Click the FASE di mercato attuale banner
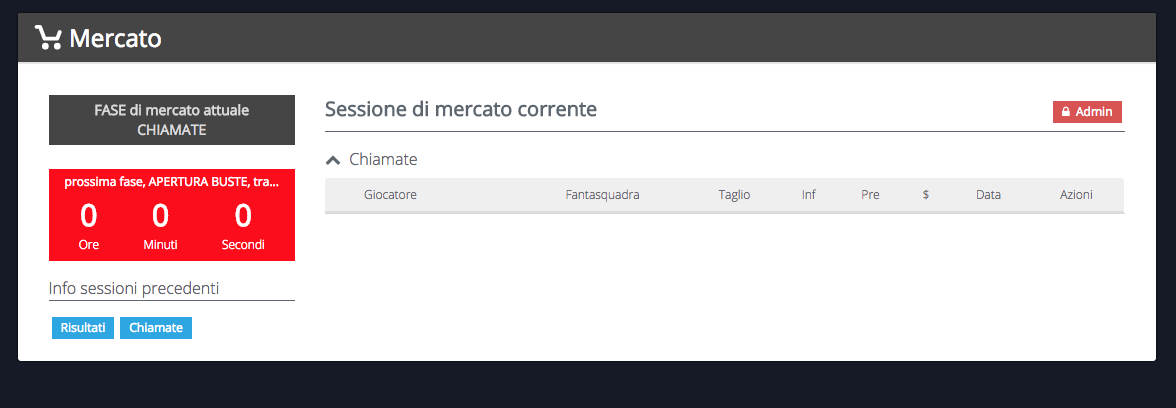Viewport: 1176px width, 408px height. [172, 120]
